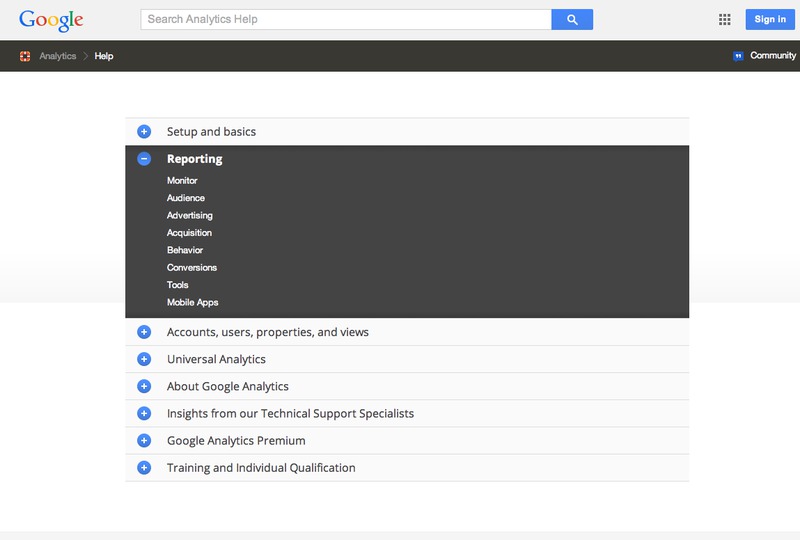Click the Community speech bubble icon

coord(738,56)
